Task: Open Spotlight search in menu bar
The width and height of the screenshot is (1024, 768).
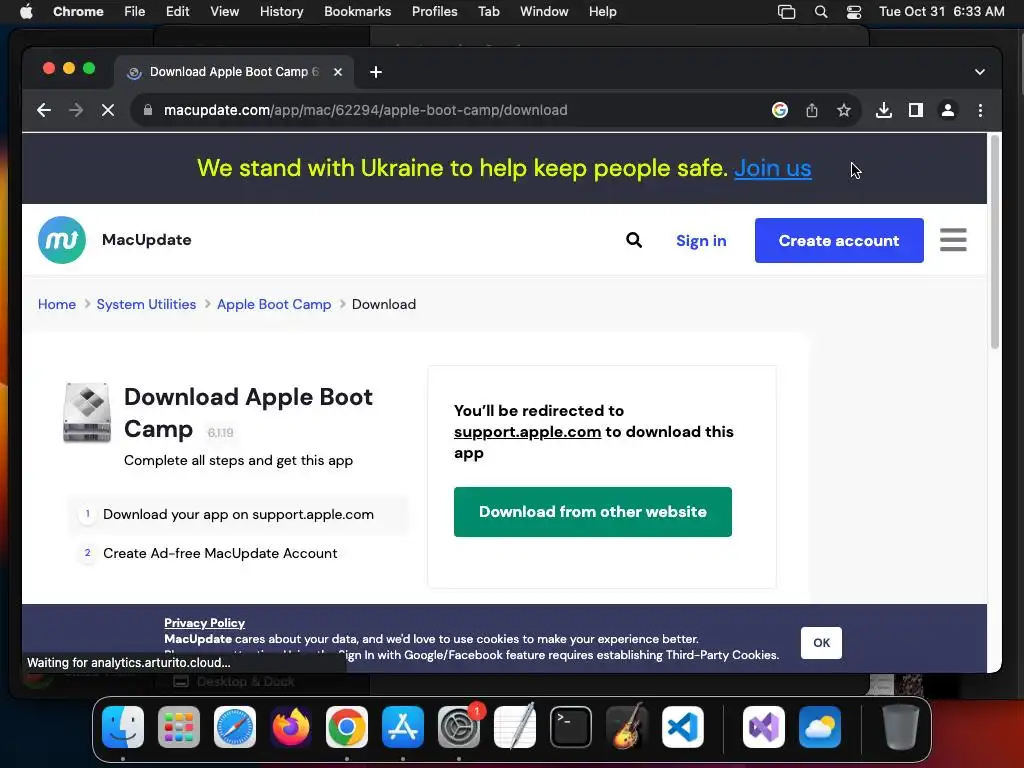Action: point(821,12)
